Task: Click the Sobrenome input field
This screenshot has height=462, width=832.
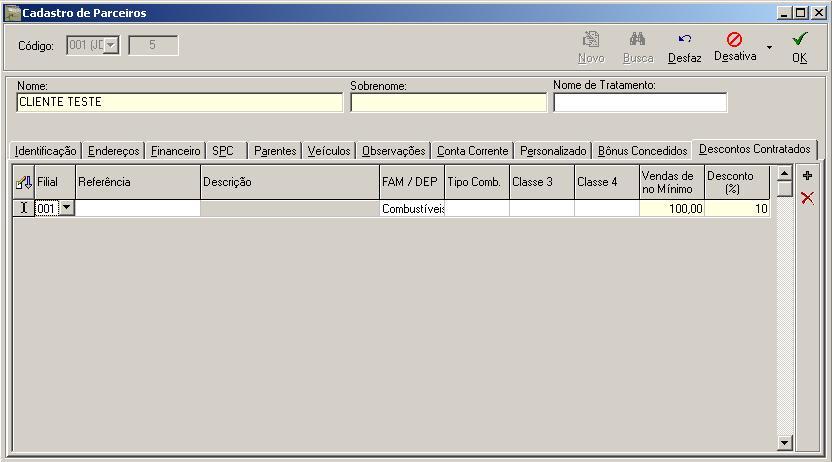Action: click(x=448, y=102)
